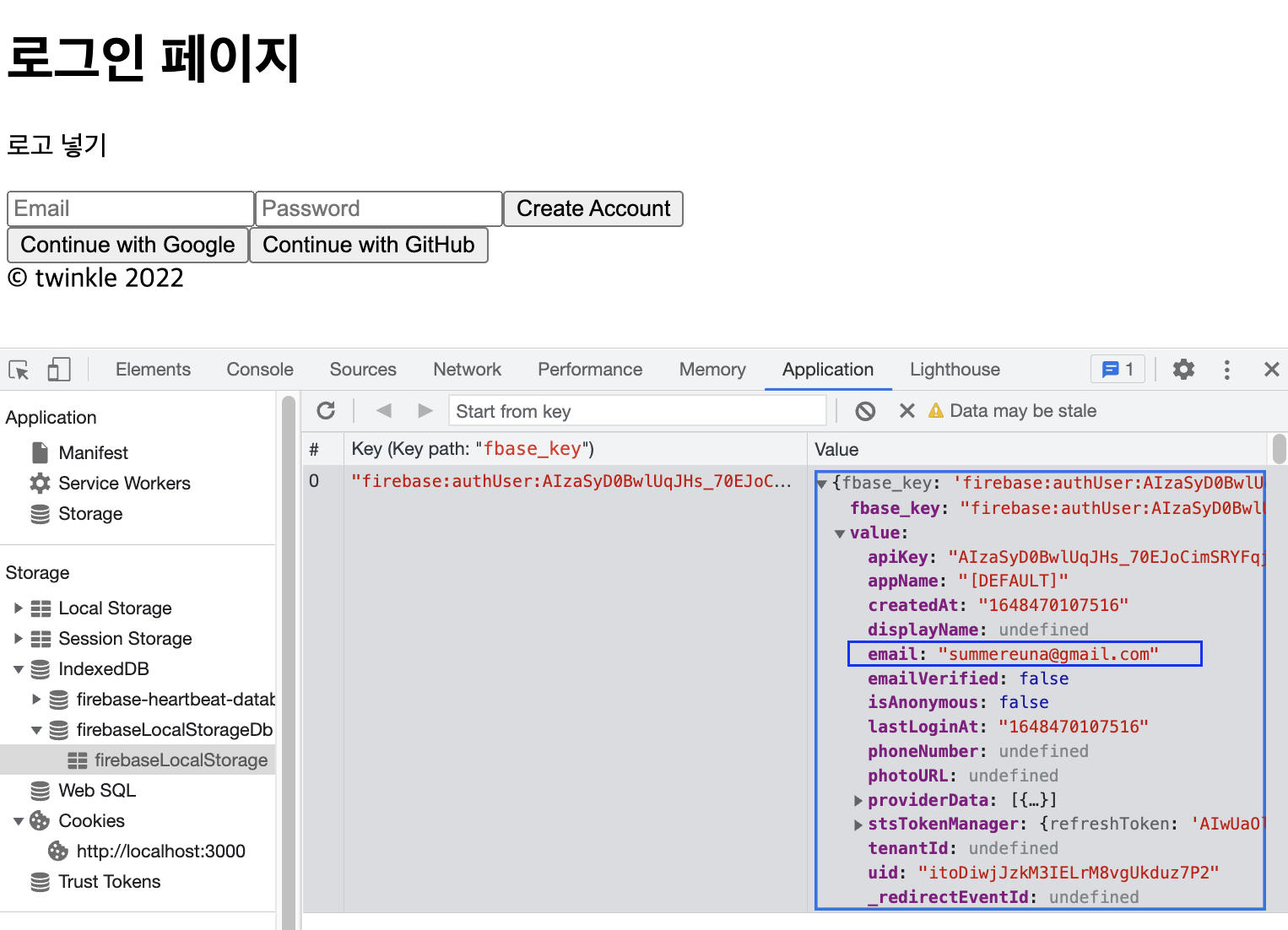Screen dimensions: 1288x930
Task: Delete selected entry X icon
Action: click(907, 411)
